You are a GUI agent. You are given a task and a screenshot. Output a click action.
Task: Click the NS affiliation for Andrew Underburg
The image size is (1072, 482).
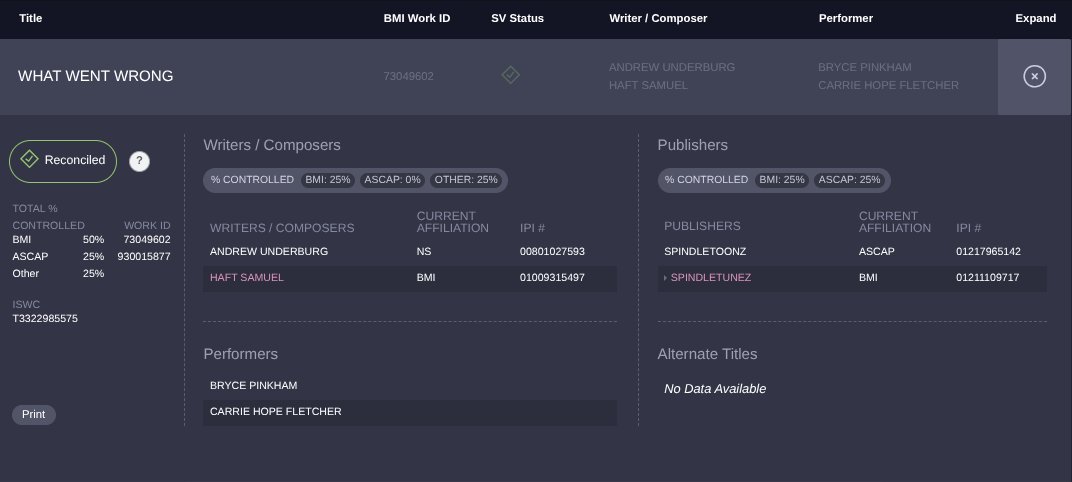click(424, 252)
